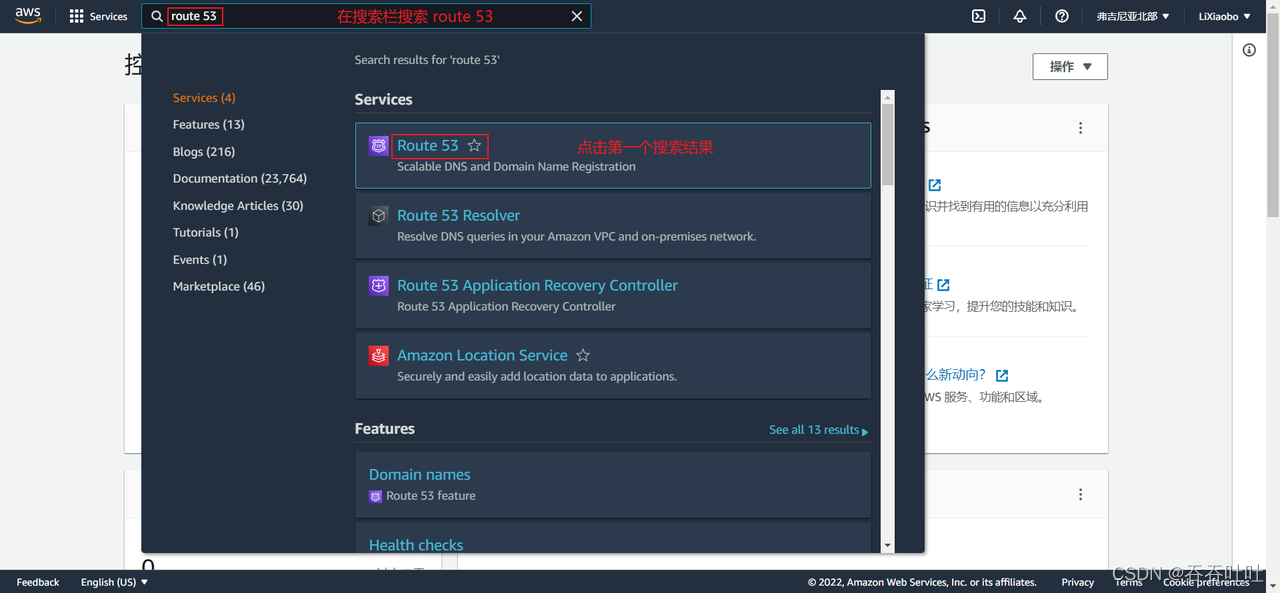Click the results scrollbar up arrow
The width and height of the screenshot is (1280, 593).
pyautogui.click(x=887, y=97)
